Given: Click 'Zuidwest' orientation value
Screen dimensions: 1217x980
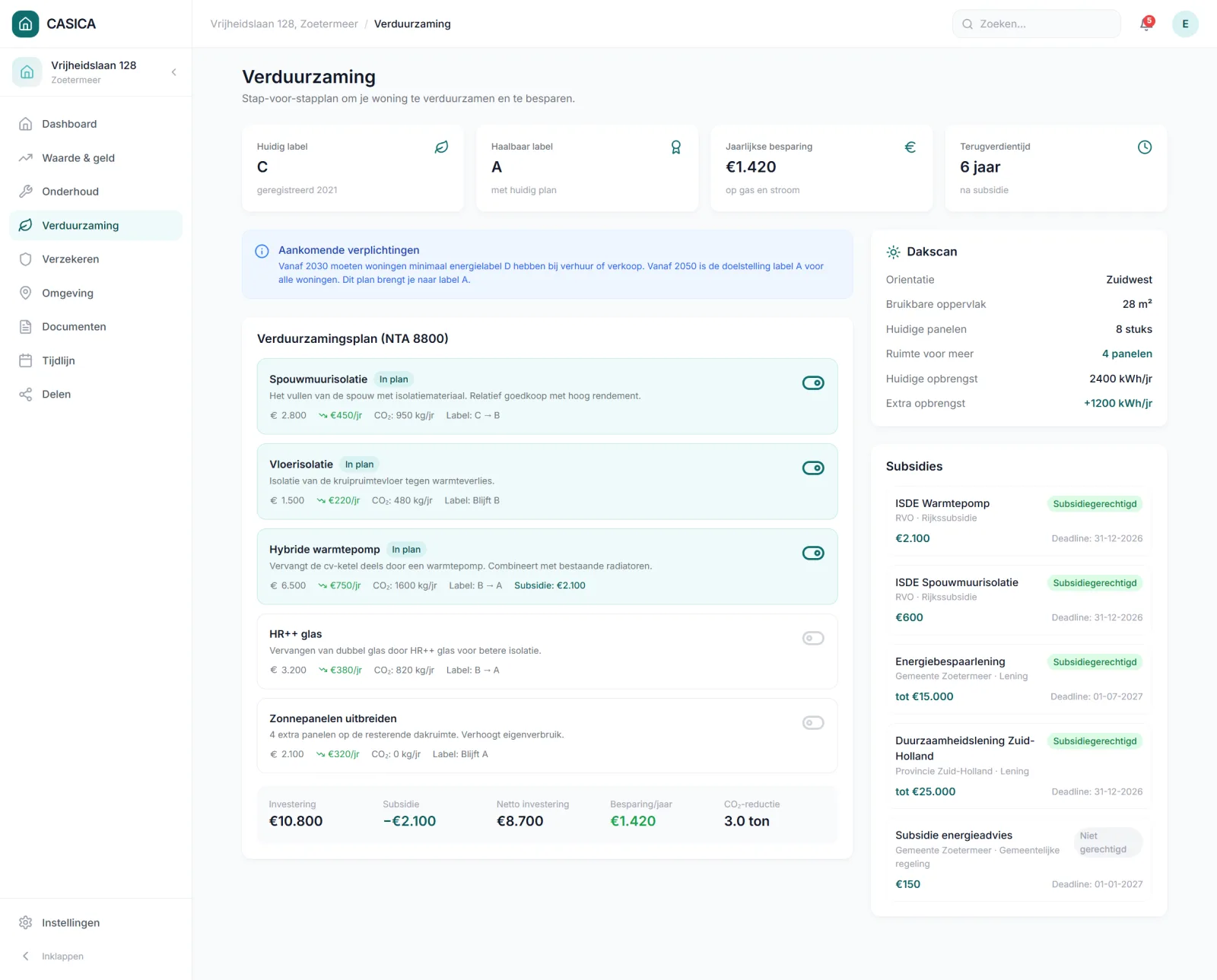Looking at the screenshot, I should pos(1129,280).
